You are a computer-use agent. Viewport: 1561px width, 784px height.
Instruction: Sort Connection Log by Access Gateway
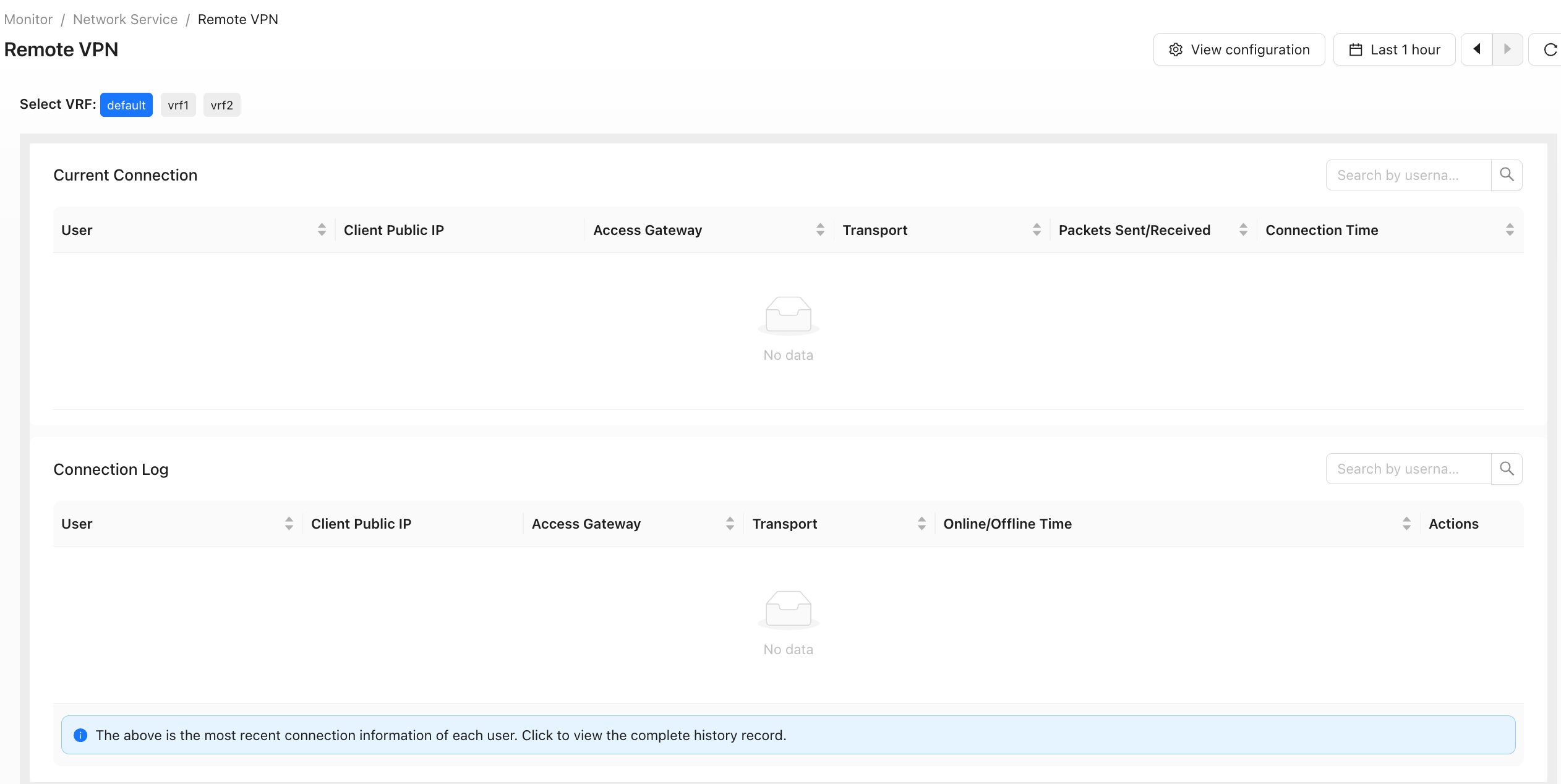(730, 524)
